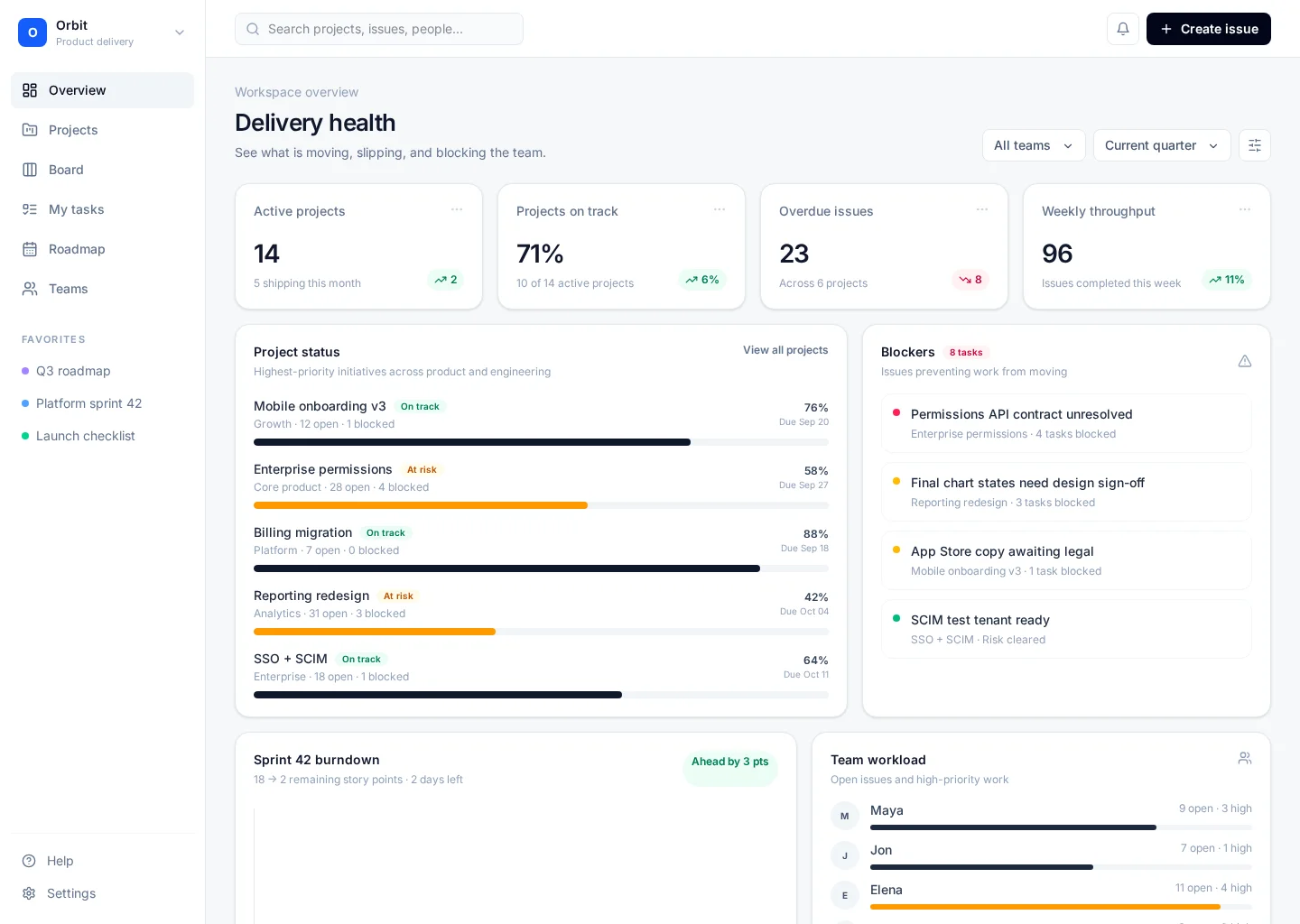Viewport: 1300px width, 924px height.
Task: Open Projects in the sidebar
Action: (x=102, y=130)
